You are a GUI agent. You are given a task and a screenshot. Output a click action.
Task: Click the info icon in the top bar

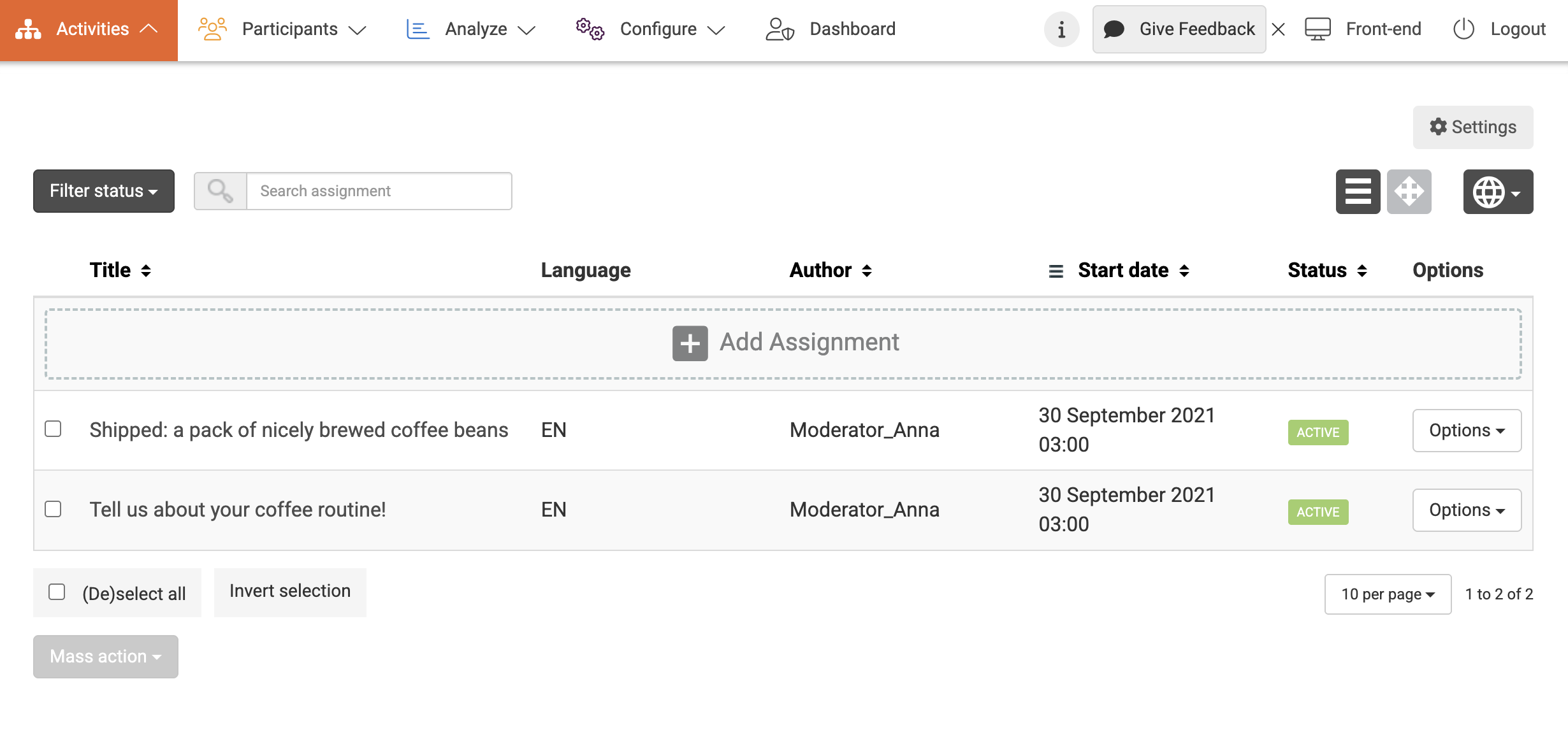[x=1061, y=29]
